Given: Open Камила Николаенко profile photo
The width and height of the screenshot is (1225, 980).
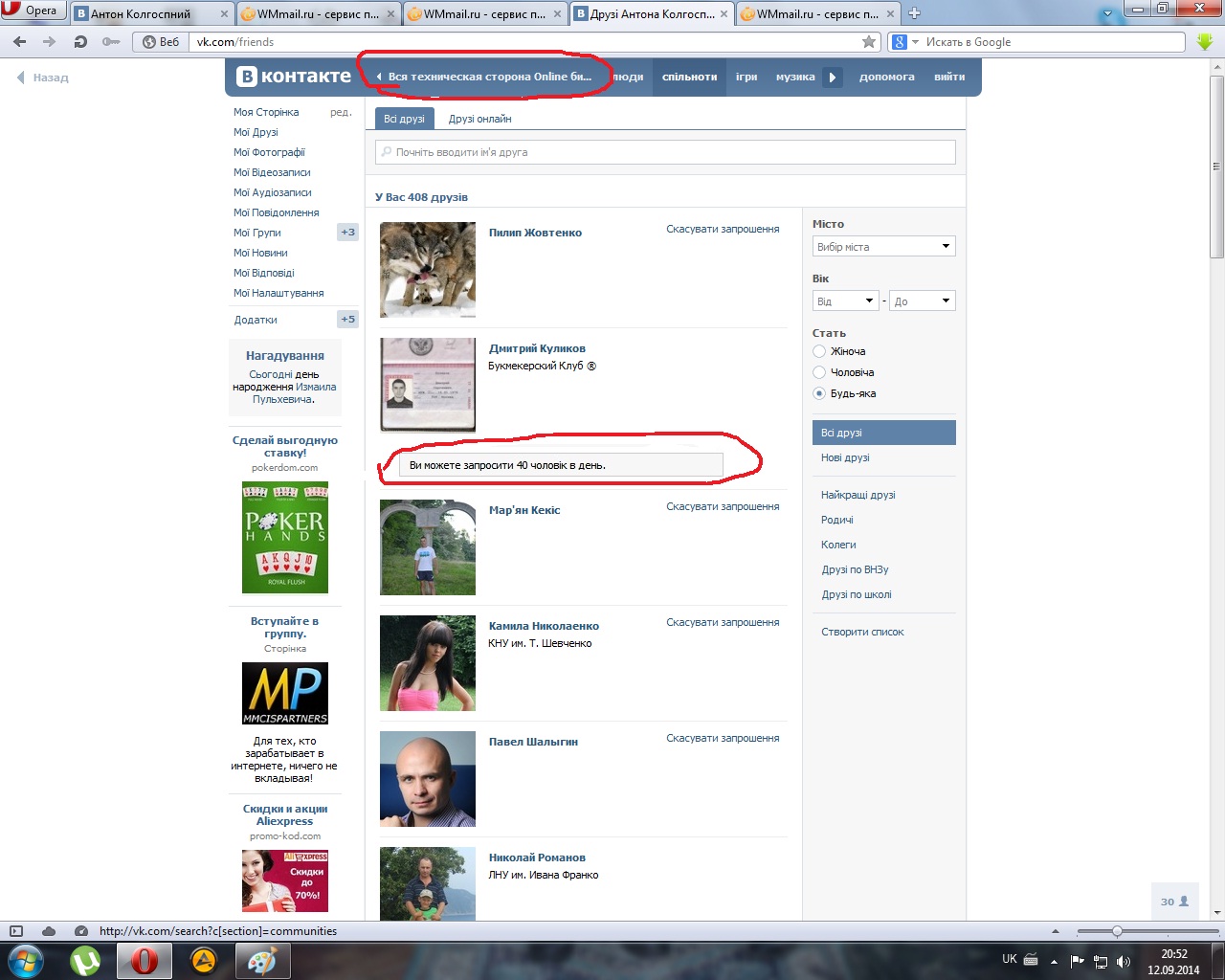Looking at the screenshot, I should point(428,663).
